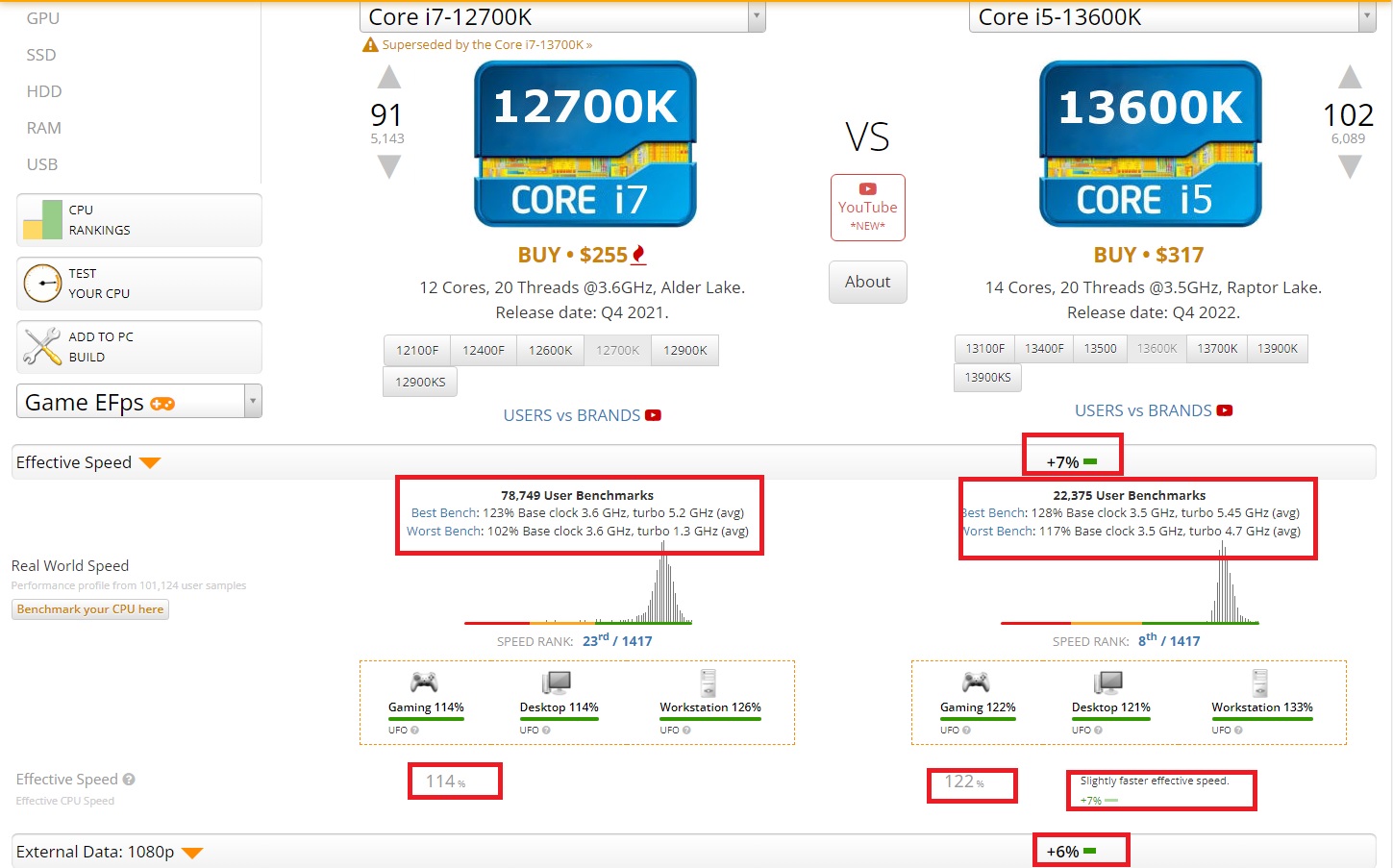
Task: Click the 122% effective speed value
Action: tap(963, 781)
